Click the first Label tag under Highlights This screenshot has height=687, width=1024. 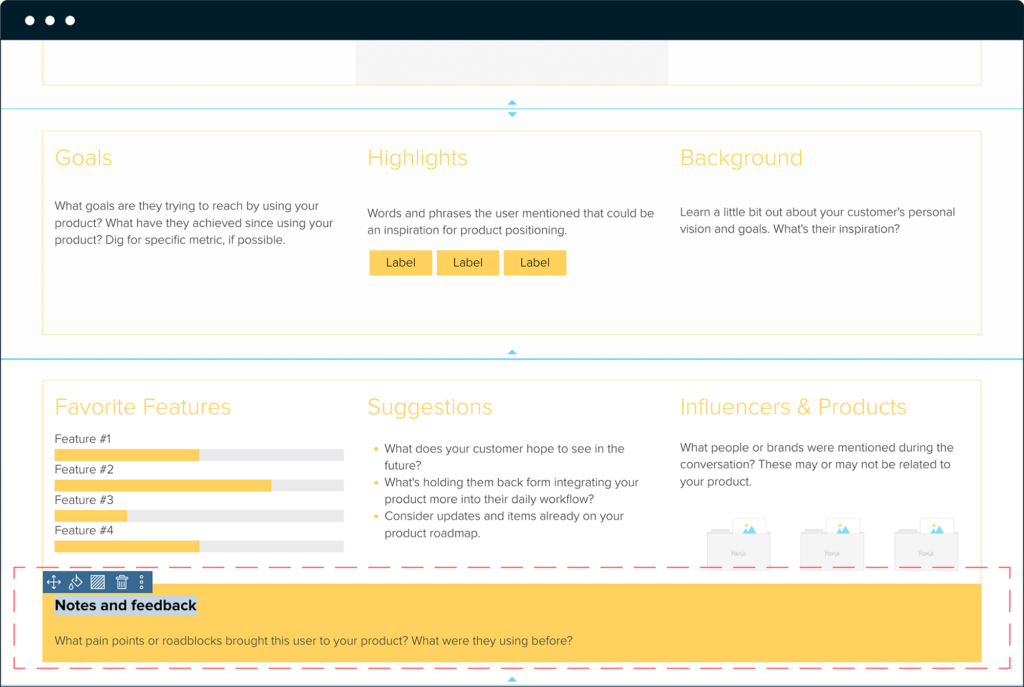pyautogui.click(x=400, y=262)
